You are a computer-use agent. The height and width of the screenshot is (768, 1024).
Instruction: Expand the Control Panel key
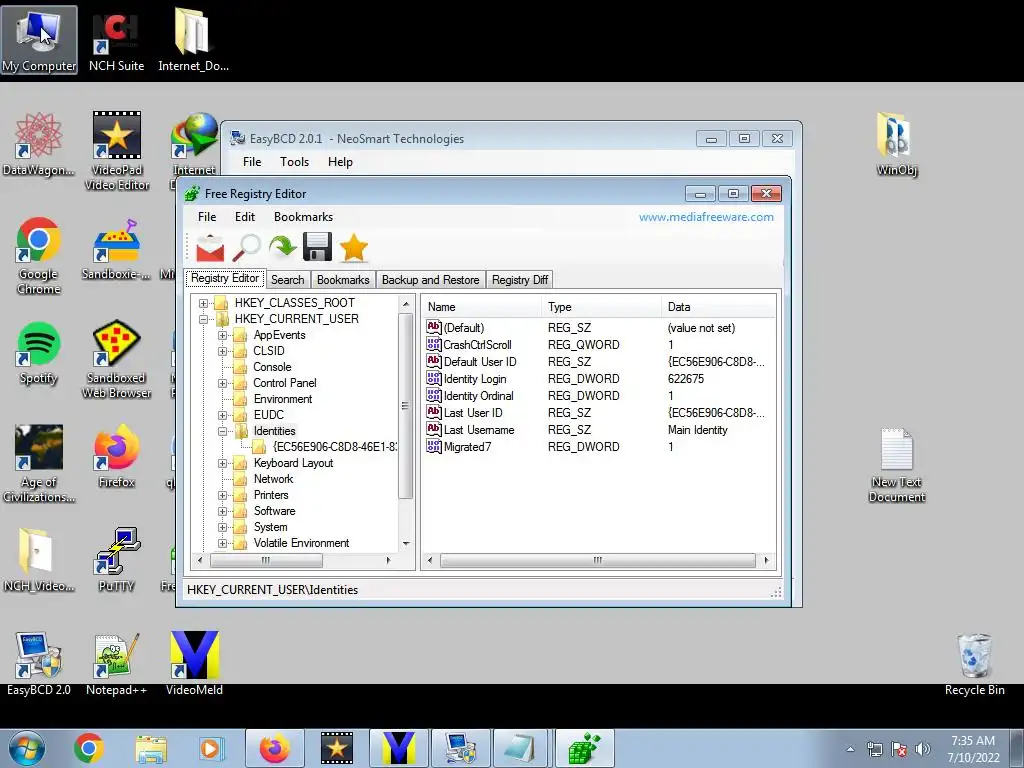pyautogui.click(x=223, y=383)
